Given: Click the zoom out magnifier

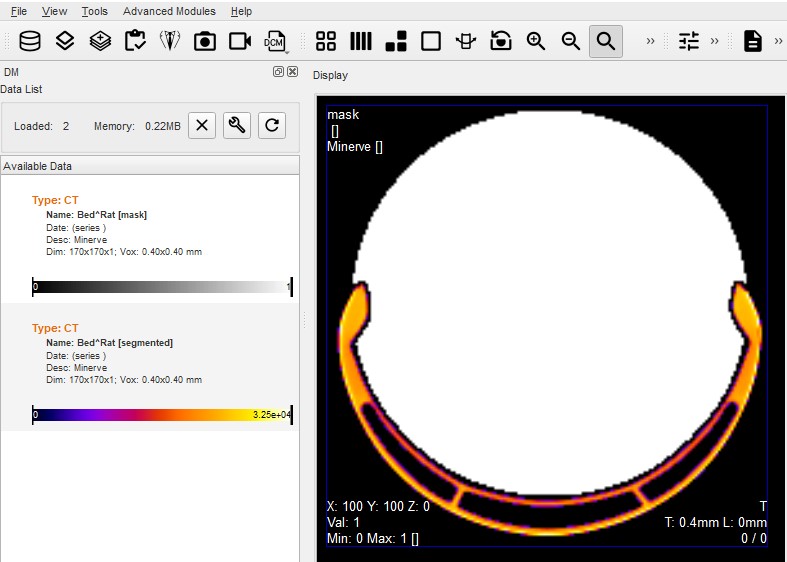Looking at the screenshot, I should (571, 41).
